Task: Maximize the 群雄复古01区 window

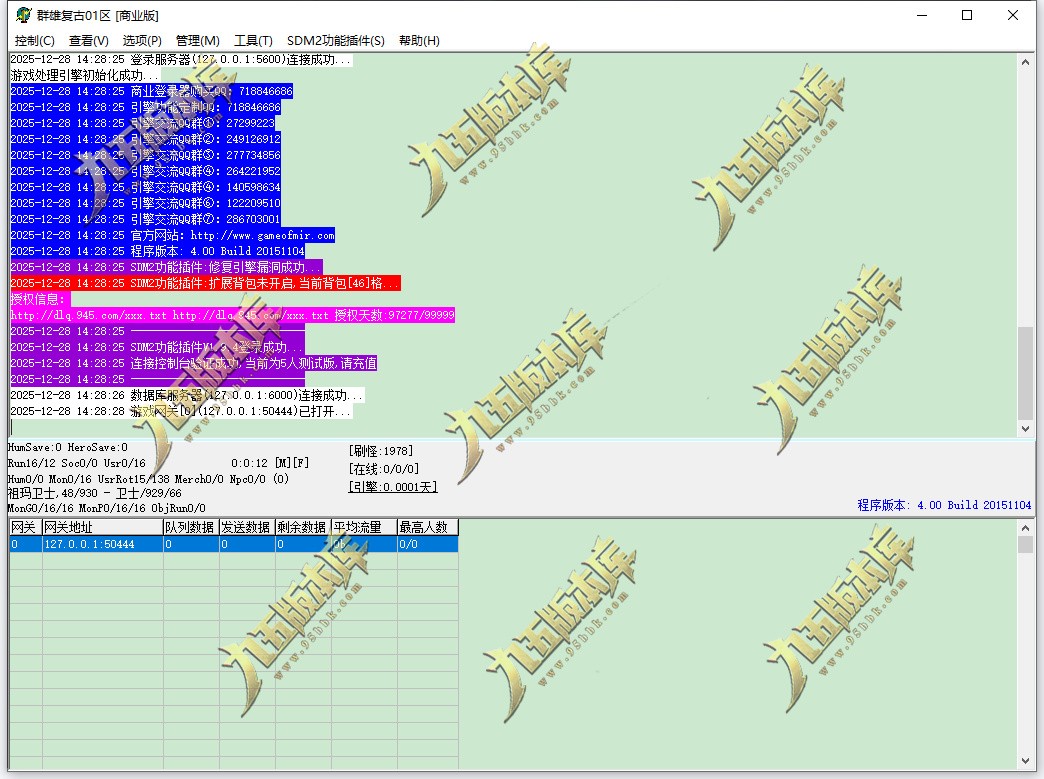Action: click(x=967, y=15)
